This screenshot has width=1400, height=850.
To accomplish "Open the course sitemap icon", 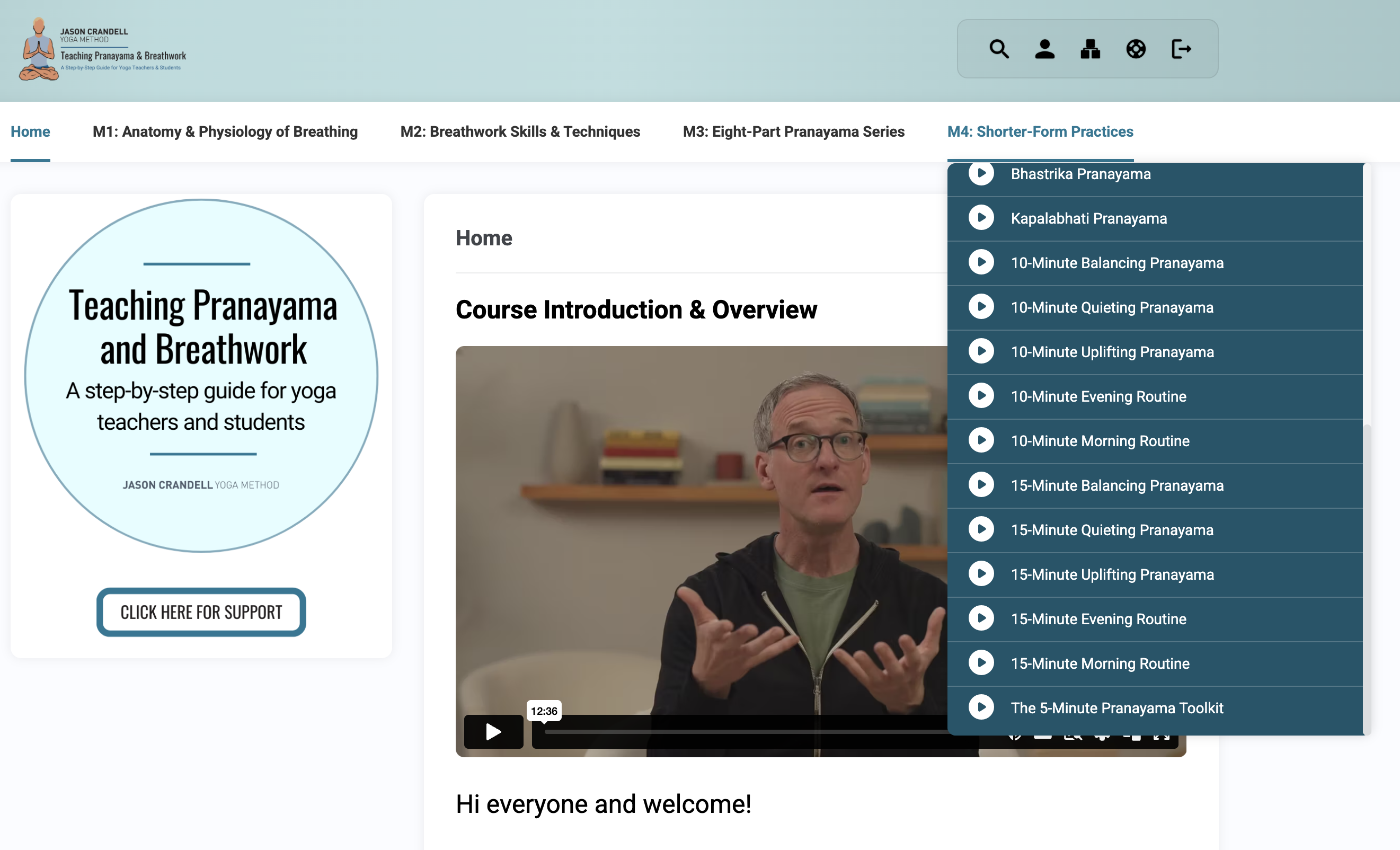I will (x=1090, y=49).
